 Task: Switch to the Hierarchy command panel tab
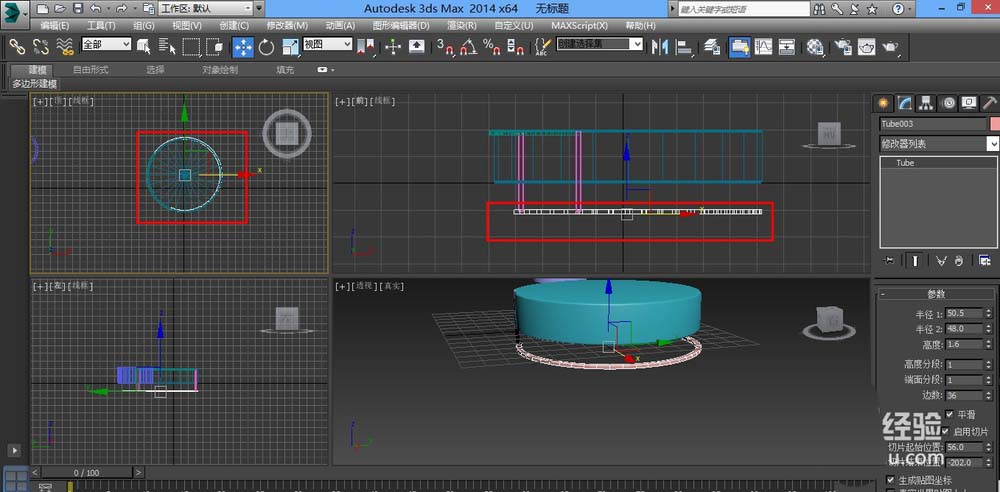click(926, 103)
